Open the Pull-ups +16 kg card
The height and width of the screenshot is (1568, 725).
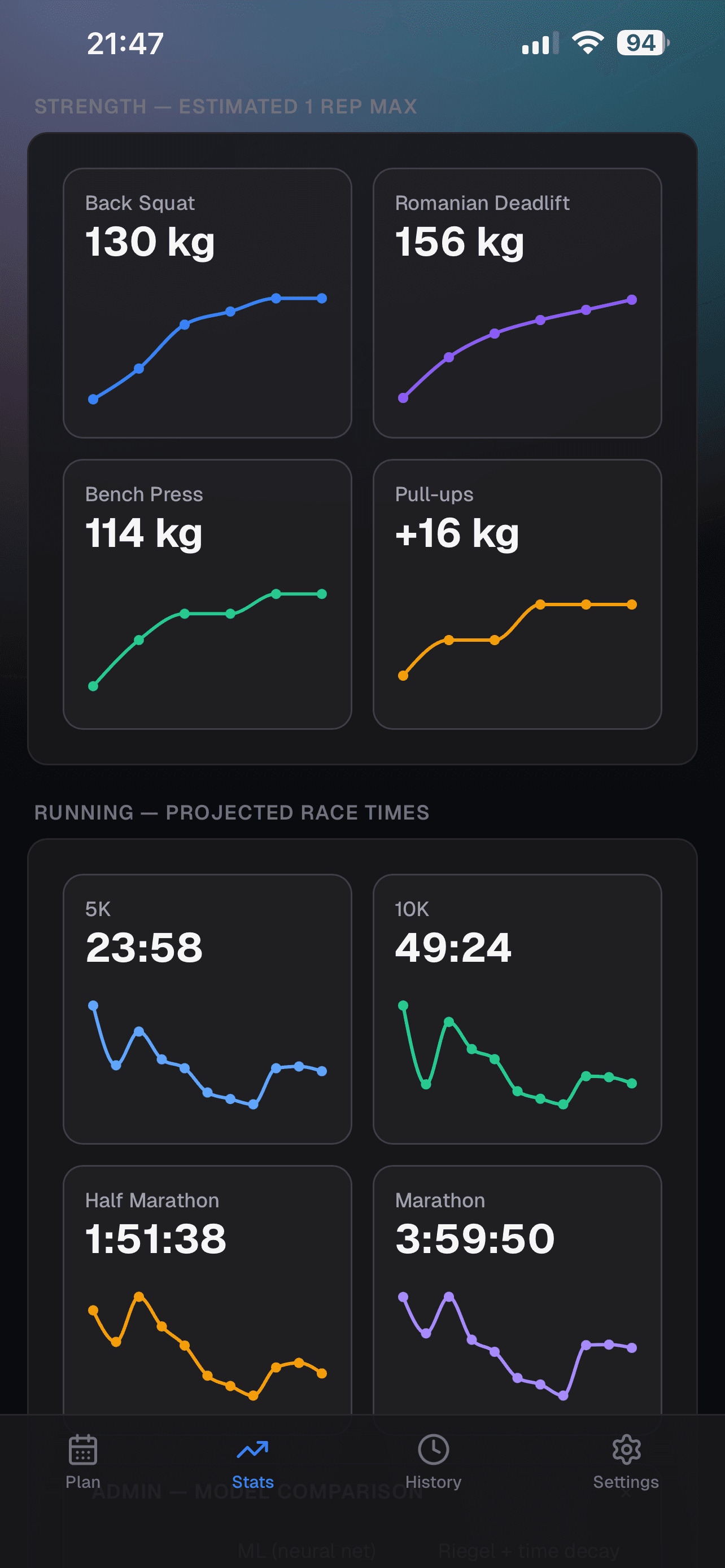(517, 593)
